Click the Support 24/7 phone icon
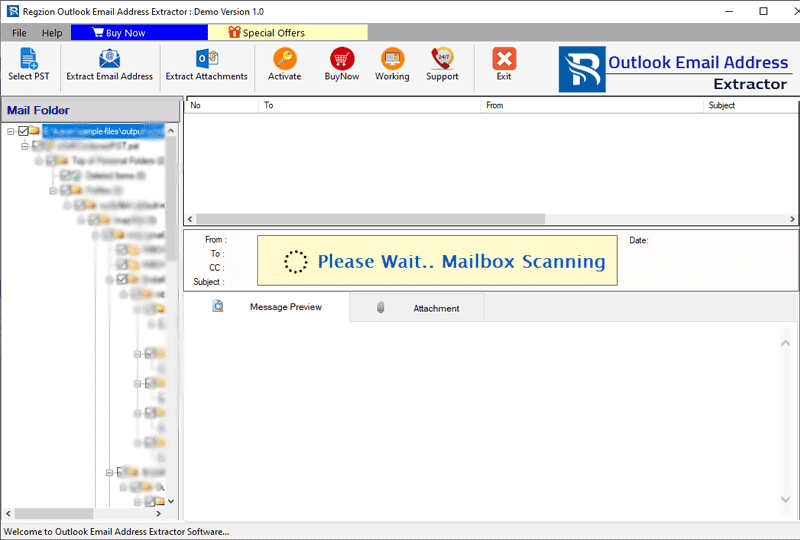 click(442, 58)
